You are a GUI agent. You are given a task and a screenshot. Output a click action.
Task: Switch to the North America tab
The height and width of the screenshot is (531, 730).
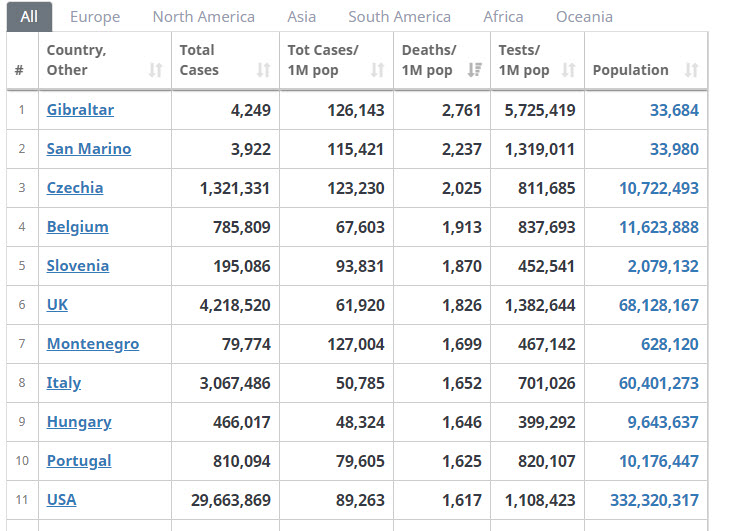[x=203, y=17]
